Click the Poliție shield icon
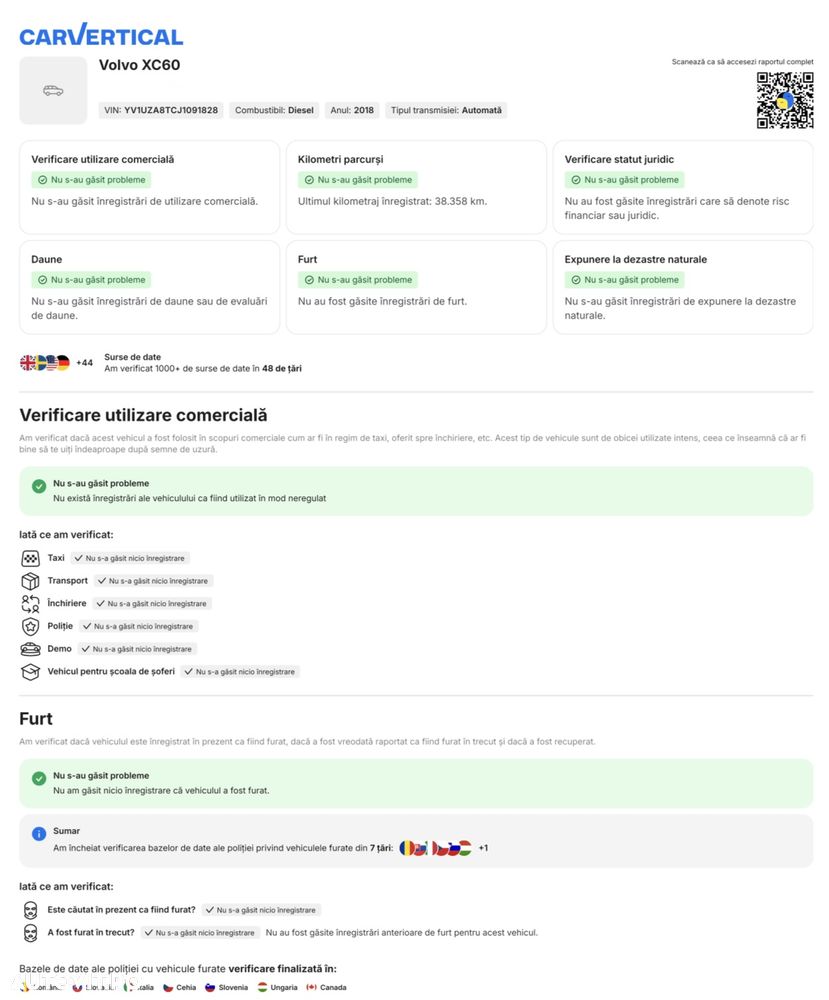 31,626
